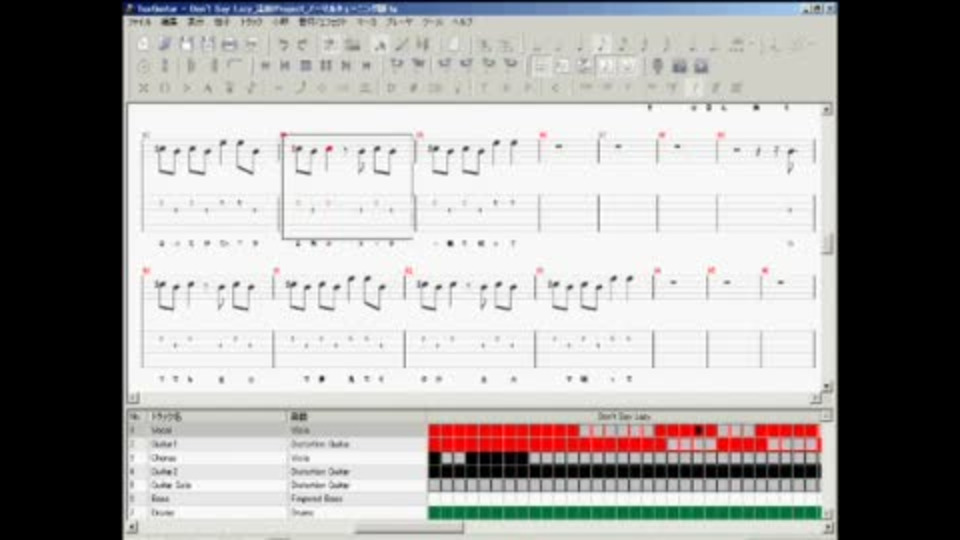Open the プレーヤ (Player) menu

point(400,21)
